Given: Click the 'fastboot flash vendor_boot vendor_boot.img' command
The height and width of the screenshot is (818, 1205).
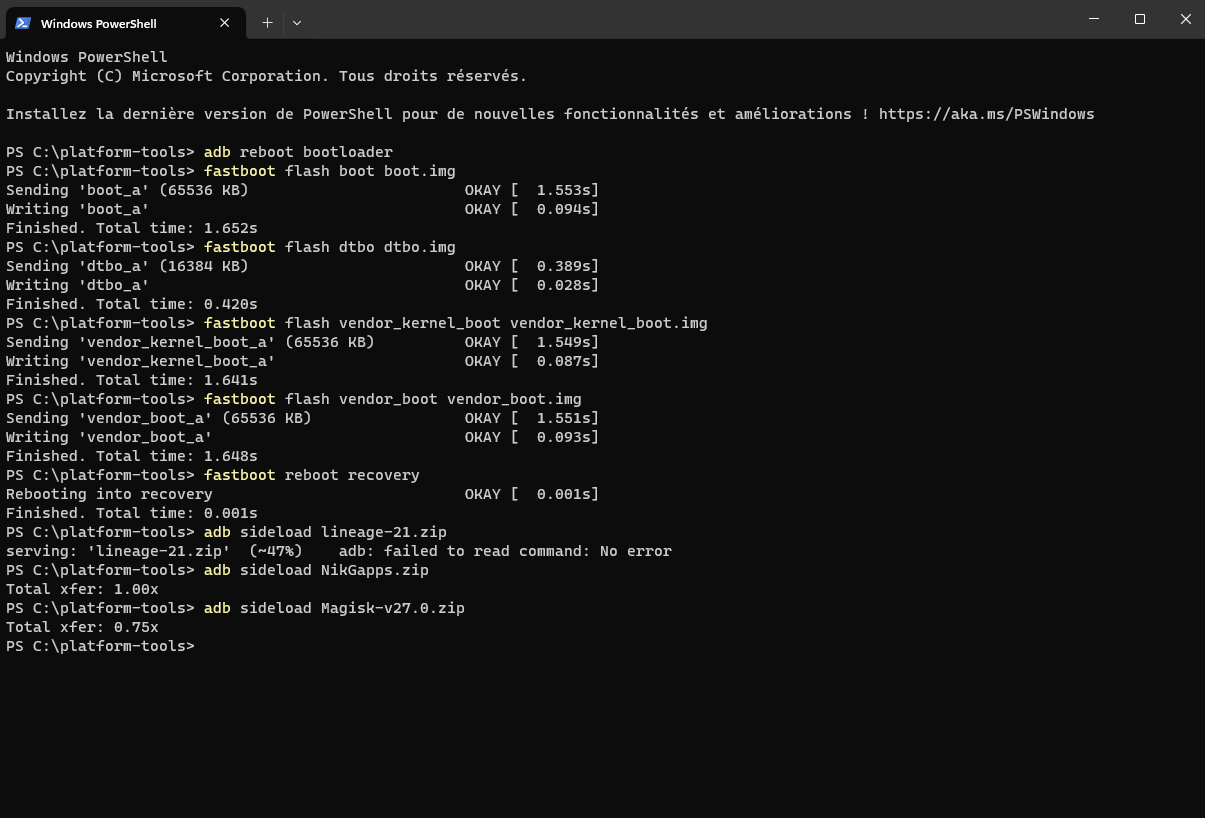Looking at the screenshot, I should point(392,399).
